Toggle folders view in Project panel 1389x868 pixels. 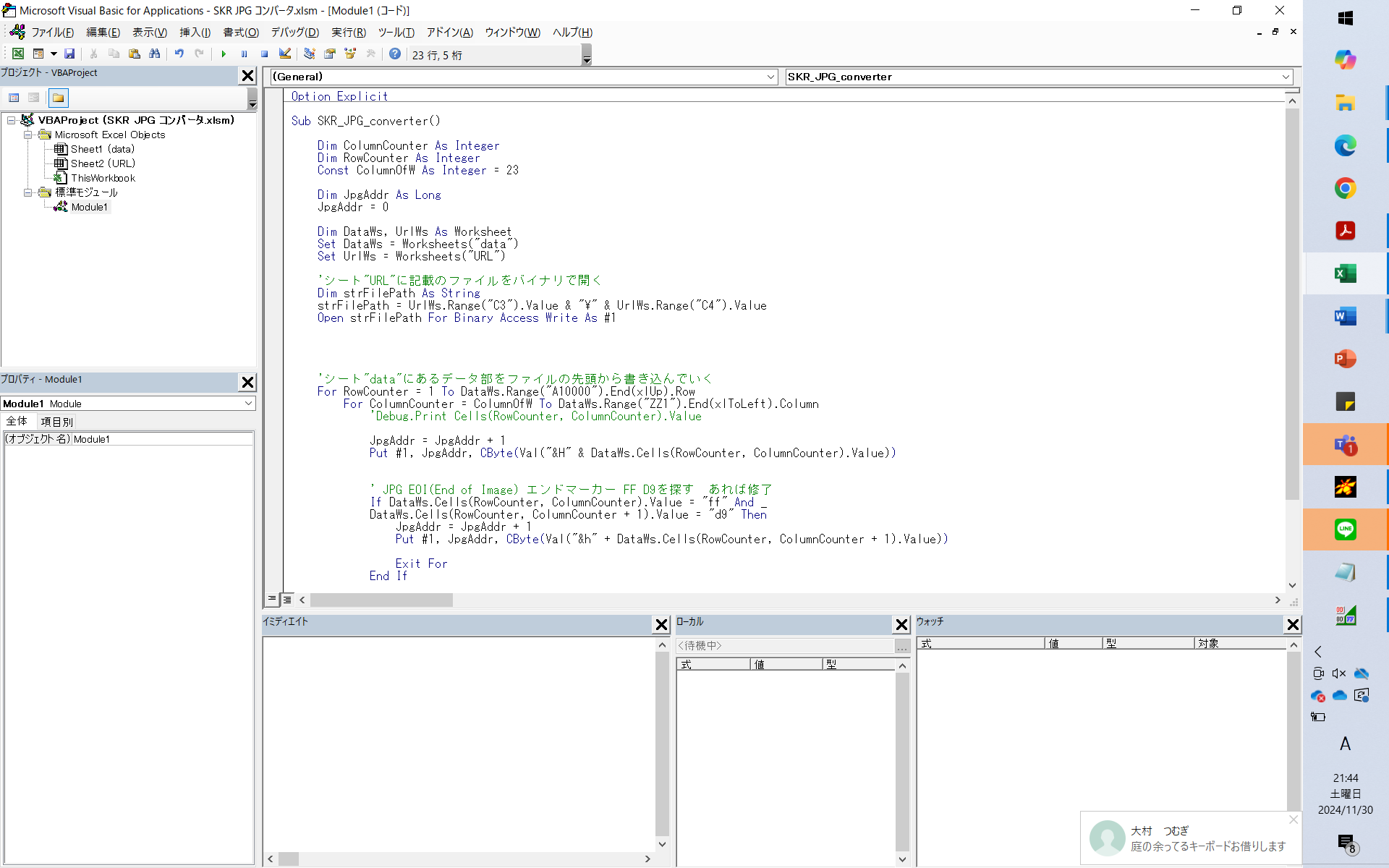click(x=59, y=98)
